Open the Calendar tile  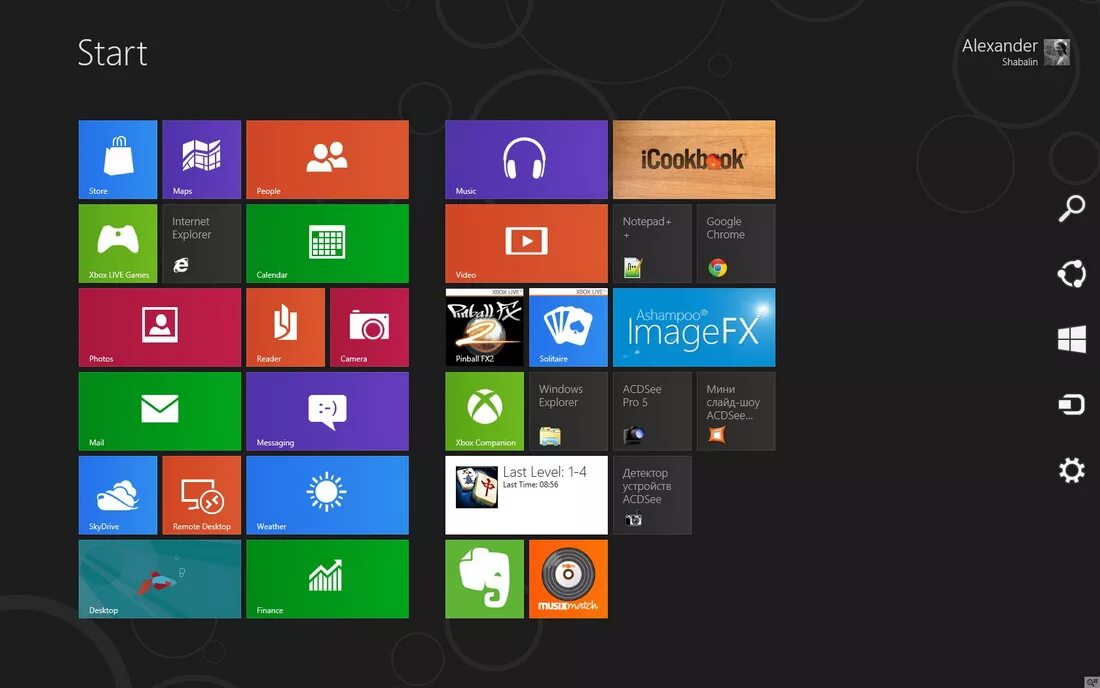point(328,243)
